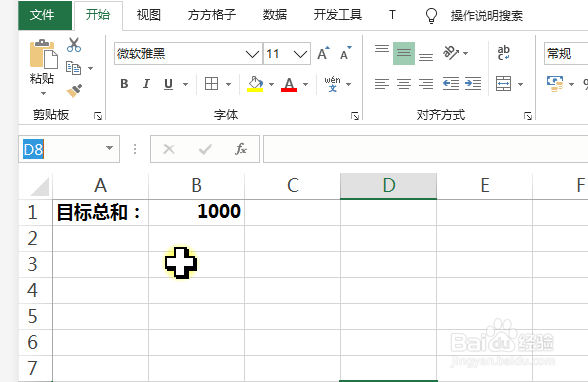Image resolution: width=588 pixels, height=382 pixels.
Task: Click the text orientation icon
Action: 451,53
